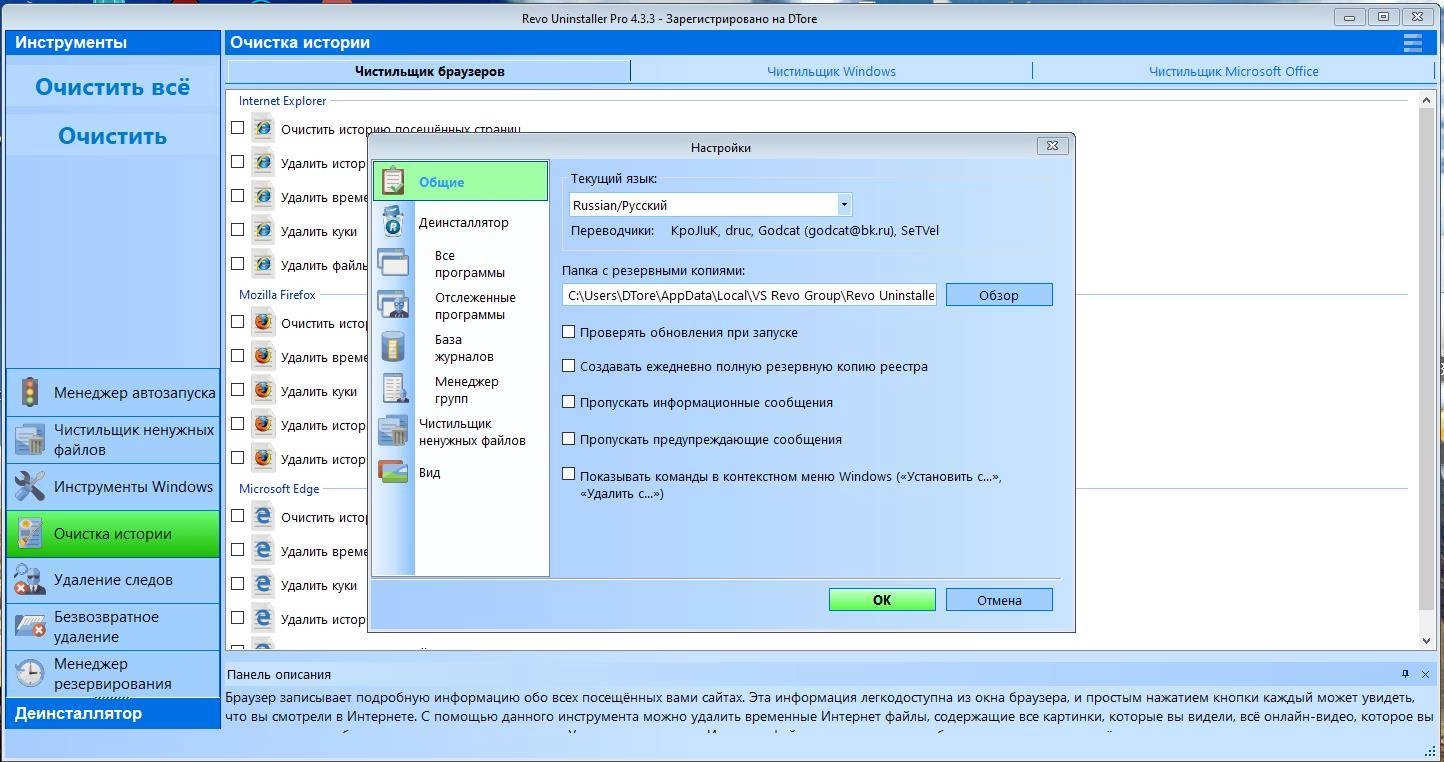Open the hamburger menu icon in Очистка истории header
Screen dimensions: 1444x762
(x=1412, y=43)
